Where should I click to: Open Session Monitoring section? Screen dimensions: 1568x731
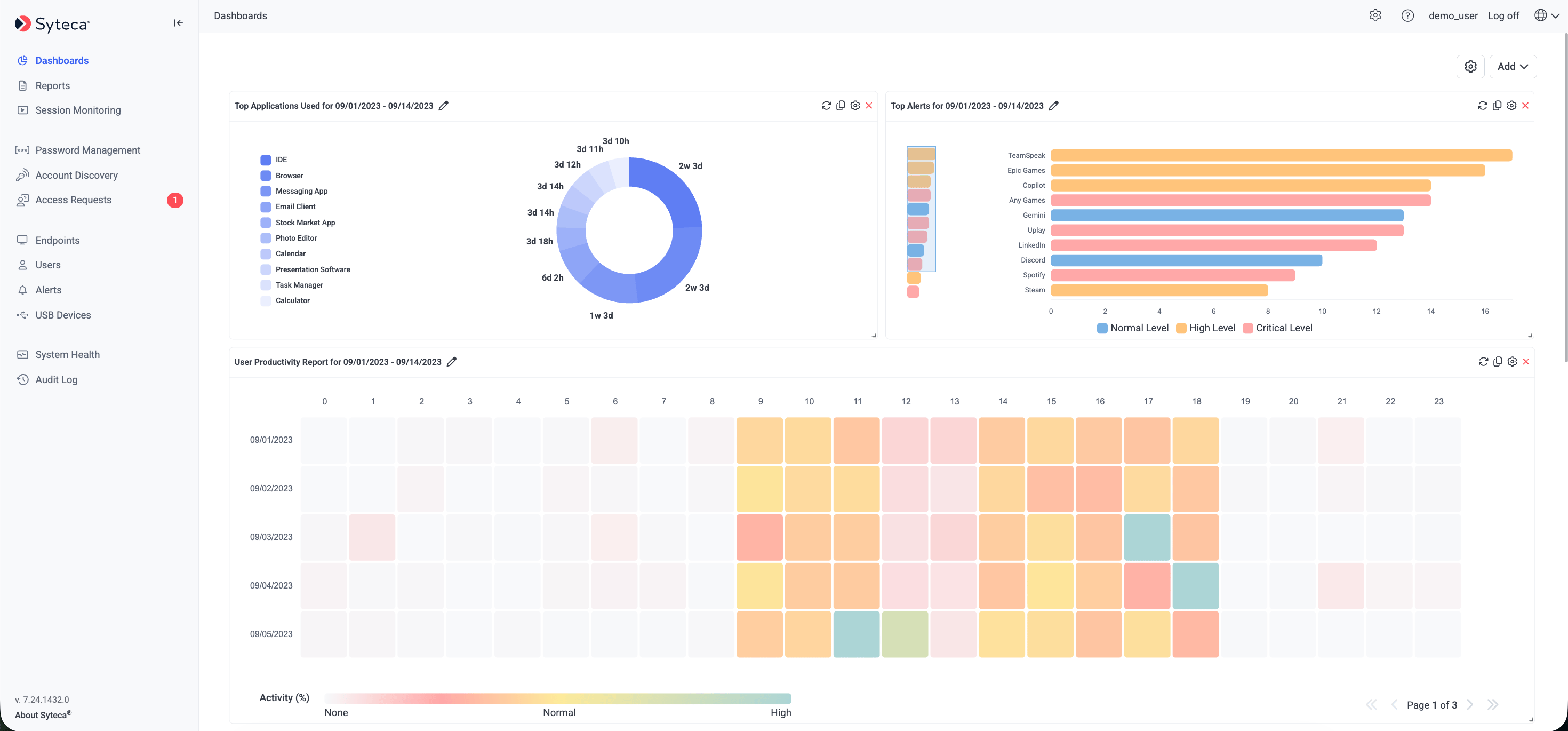(78, 110)
